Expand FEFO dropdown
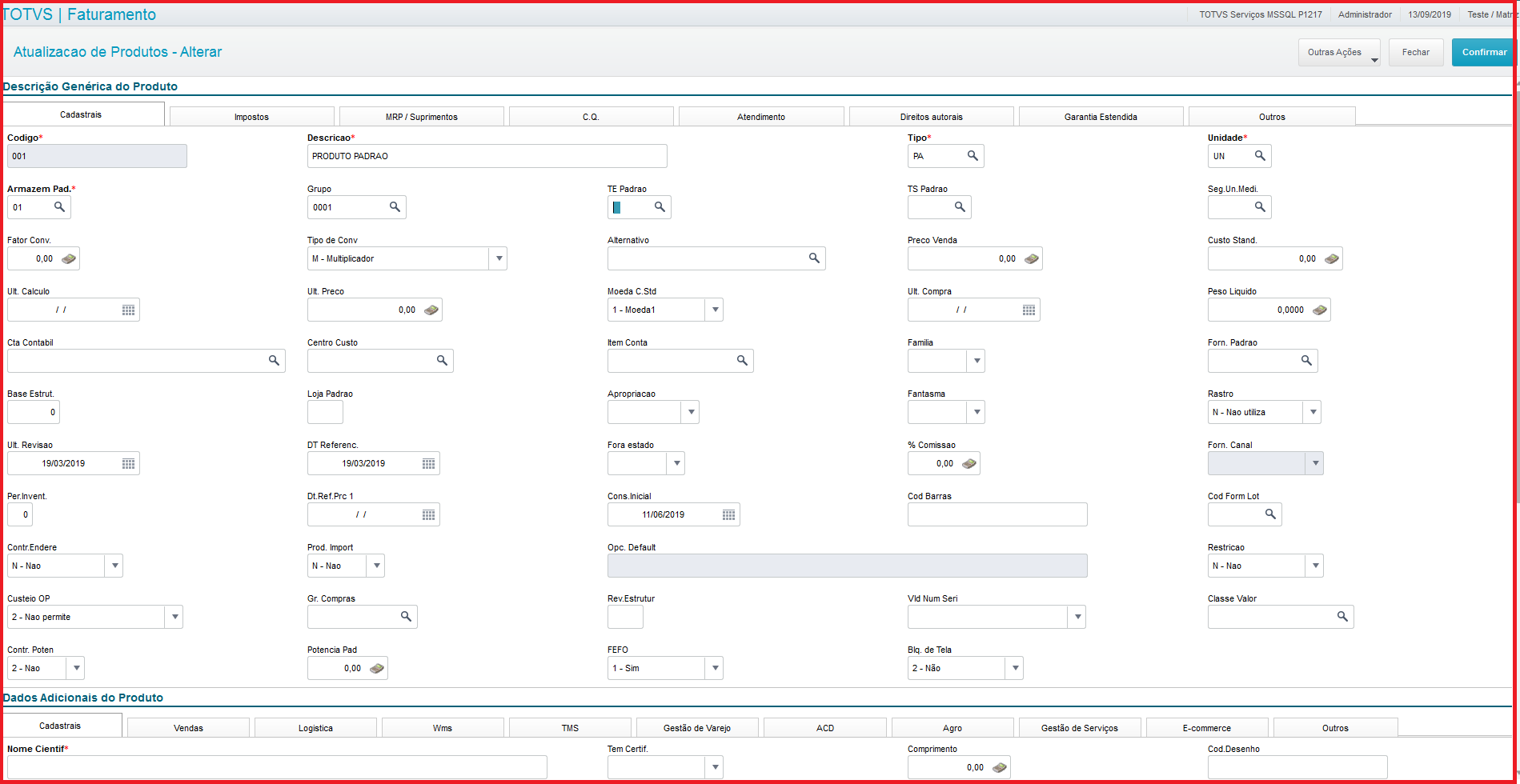The image size is (1520, 784). (714, 668)
